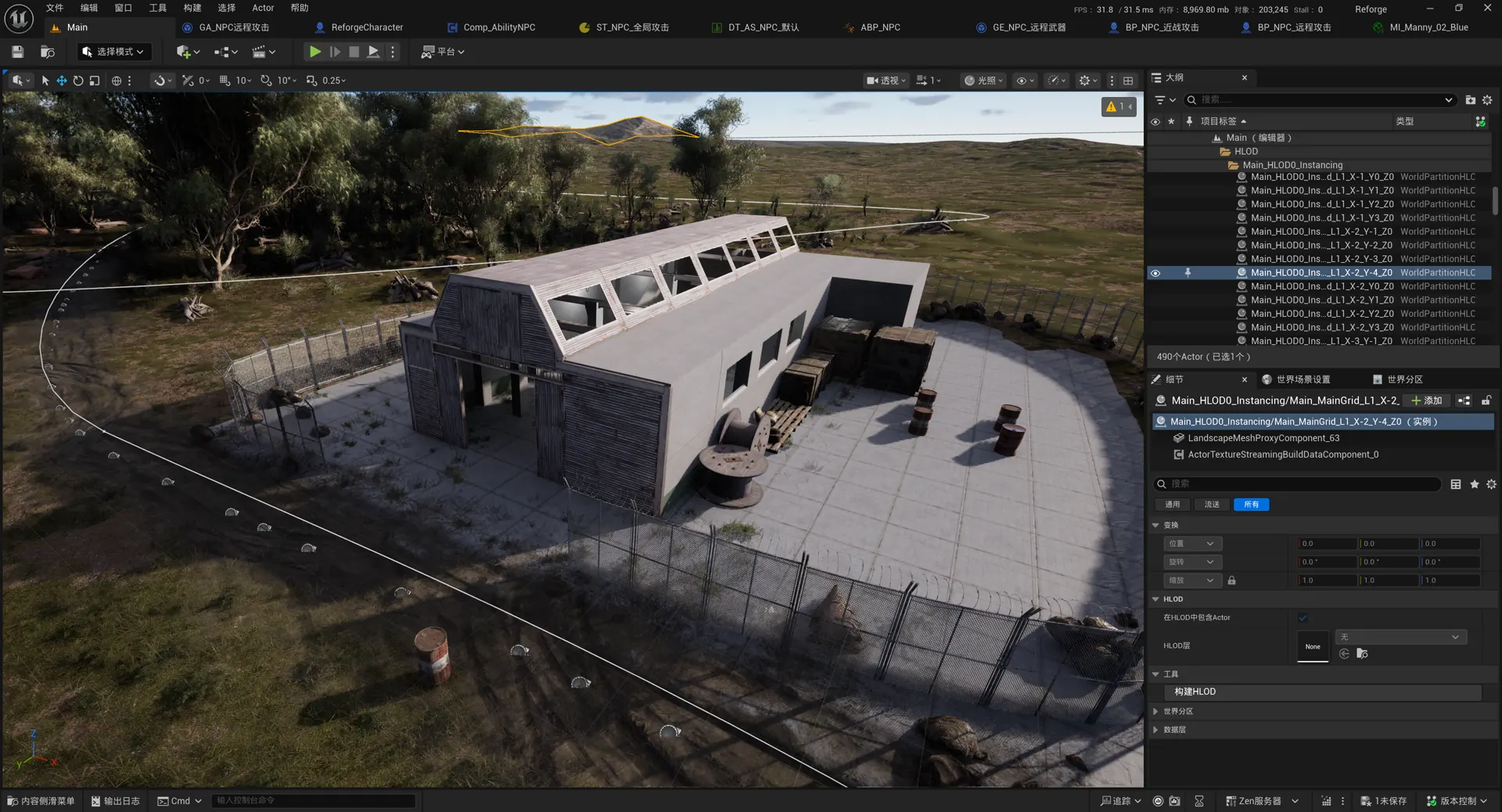Toggle visibility eye for selected L1_X-2_Y-4_Z0 row
The width and height of the screenshot is (1502, 812).
point(1155,273)
